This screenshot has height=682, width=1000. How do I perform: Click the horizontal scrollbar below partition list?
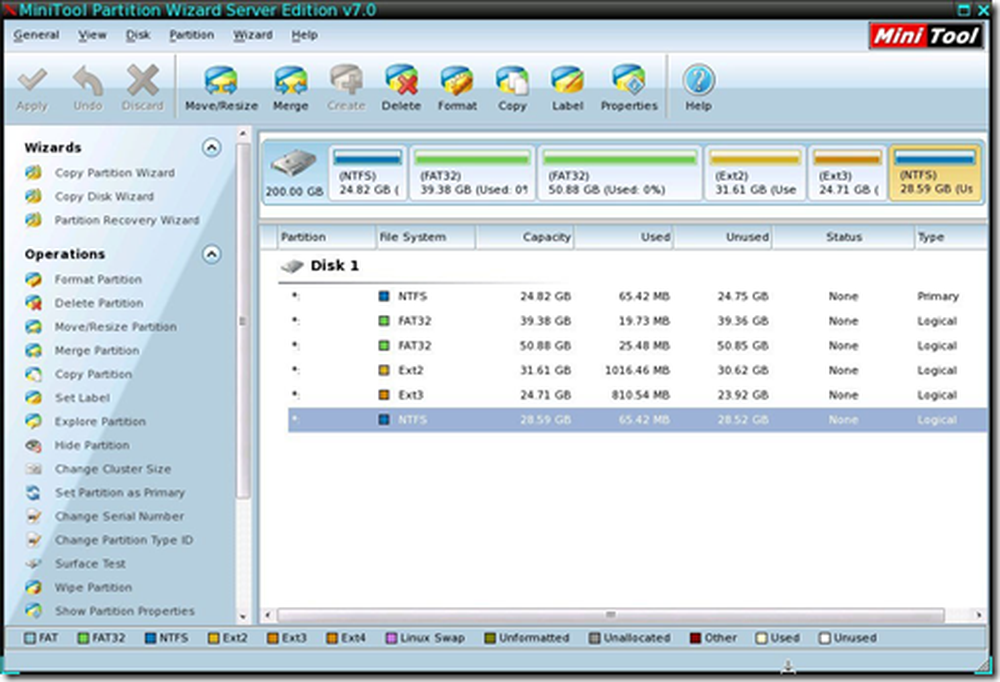610,615
